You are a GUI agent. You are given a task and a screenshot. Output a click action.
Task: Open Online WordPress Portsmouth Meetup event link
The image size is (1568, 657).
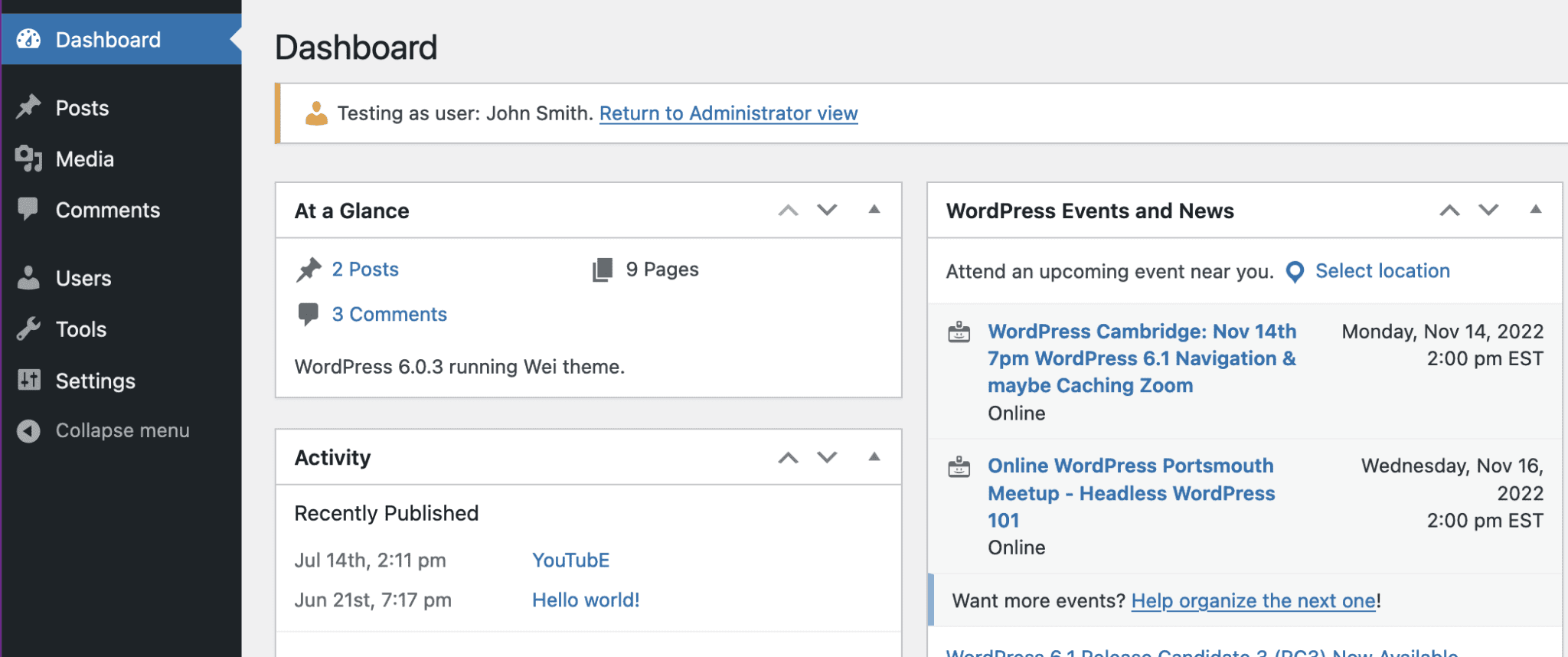(1131, 493)
